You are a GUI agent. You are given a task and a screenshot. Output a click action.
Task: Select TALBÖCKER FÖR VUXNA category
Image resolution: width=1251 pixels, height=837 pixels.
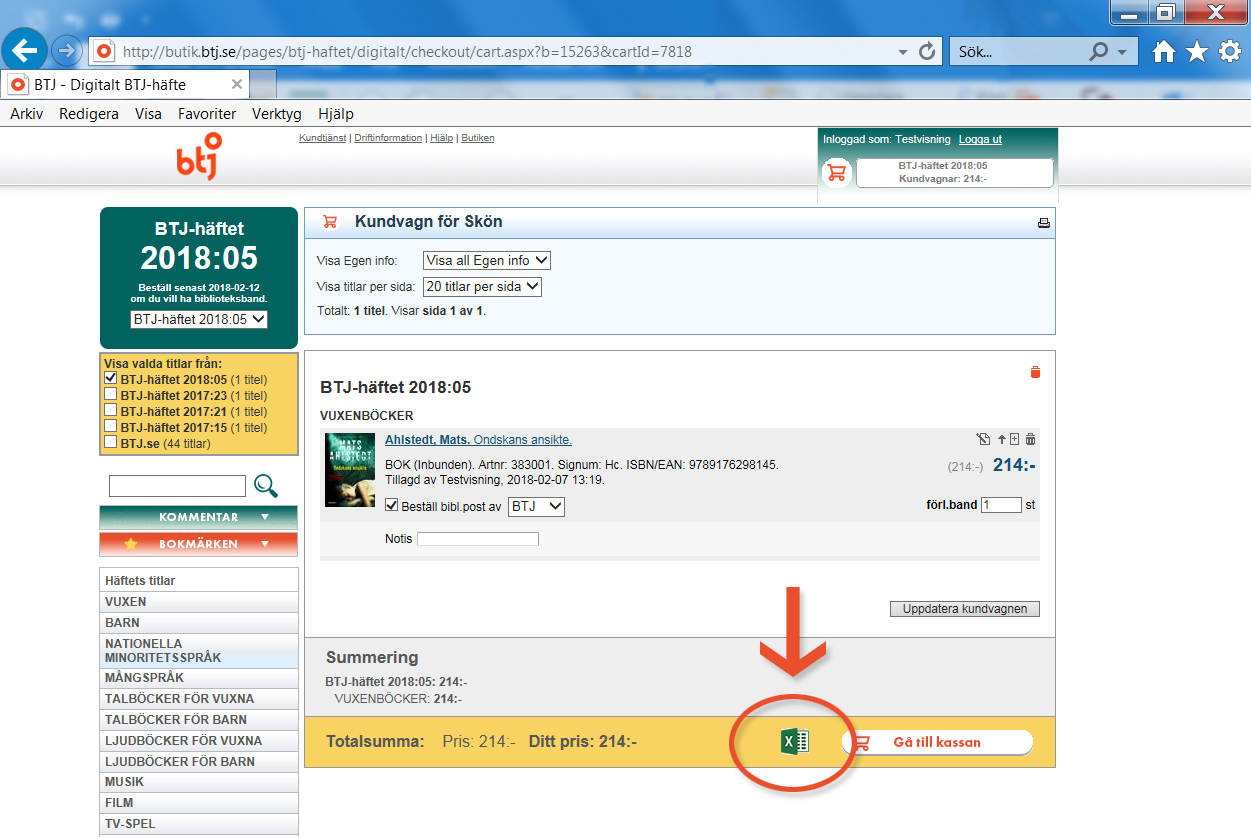pos(199,699)
